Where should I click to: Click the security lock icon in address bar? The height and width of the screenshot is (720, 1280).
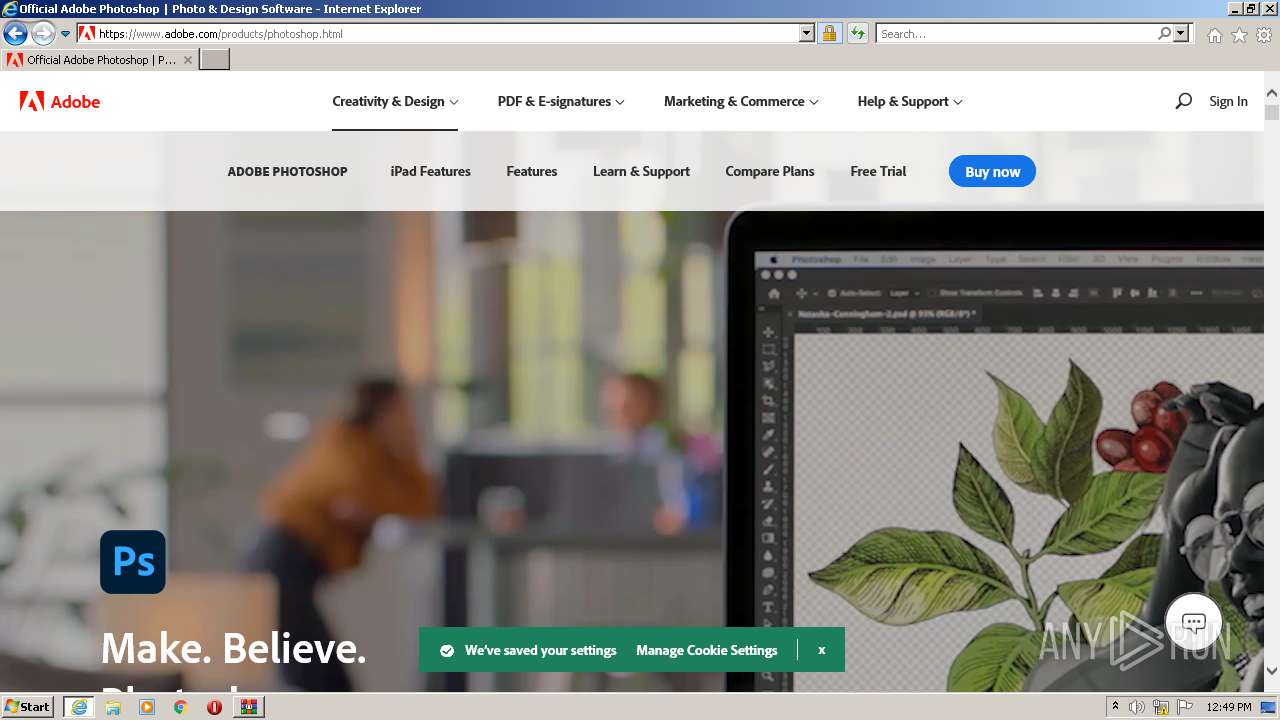tap(829, 34)
